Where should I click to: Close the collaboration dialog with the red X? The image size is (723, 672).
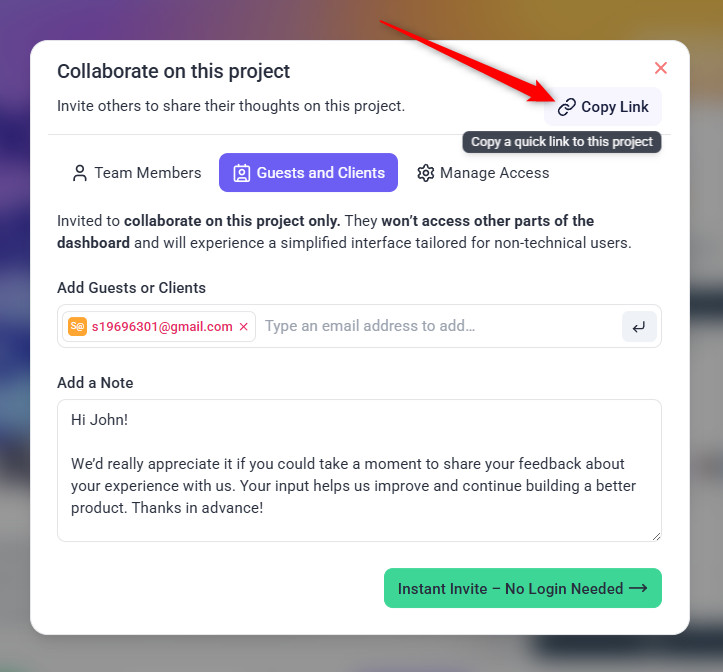(x=660, y=68)
